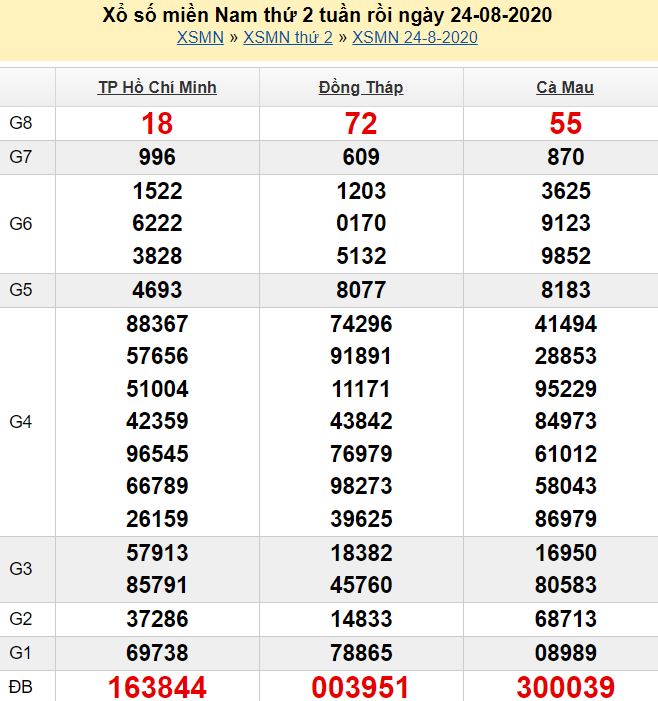Click the G8 row label
Screen dimensions: 658x701
tap(21, 124)
